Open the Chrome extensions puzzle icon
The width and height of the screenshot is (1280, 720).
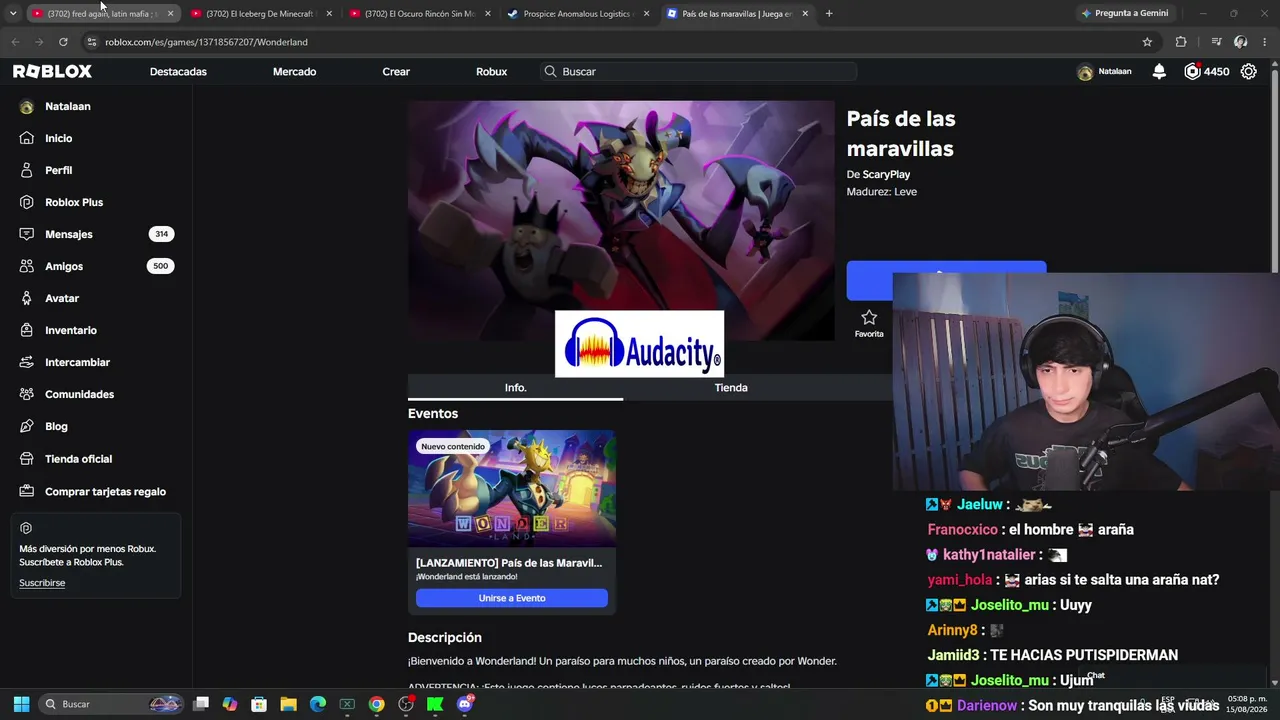pos(1181,42)
